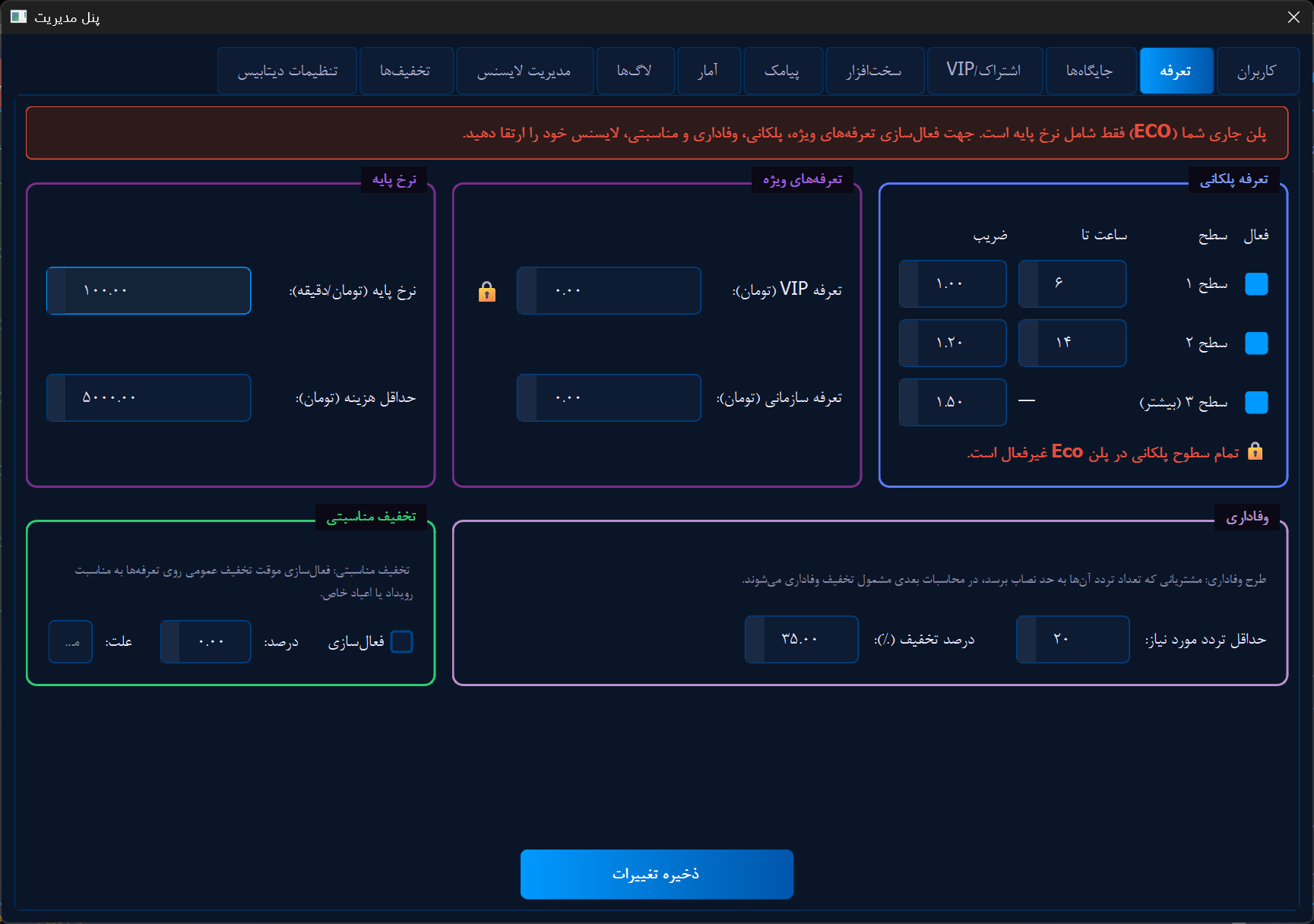Click the app icon in title bar
This screenshot has width=1314, height=924.
pyautogui.click(x=18, y=17)
